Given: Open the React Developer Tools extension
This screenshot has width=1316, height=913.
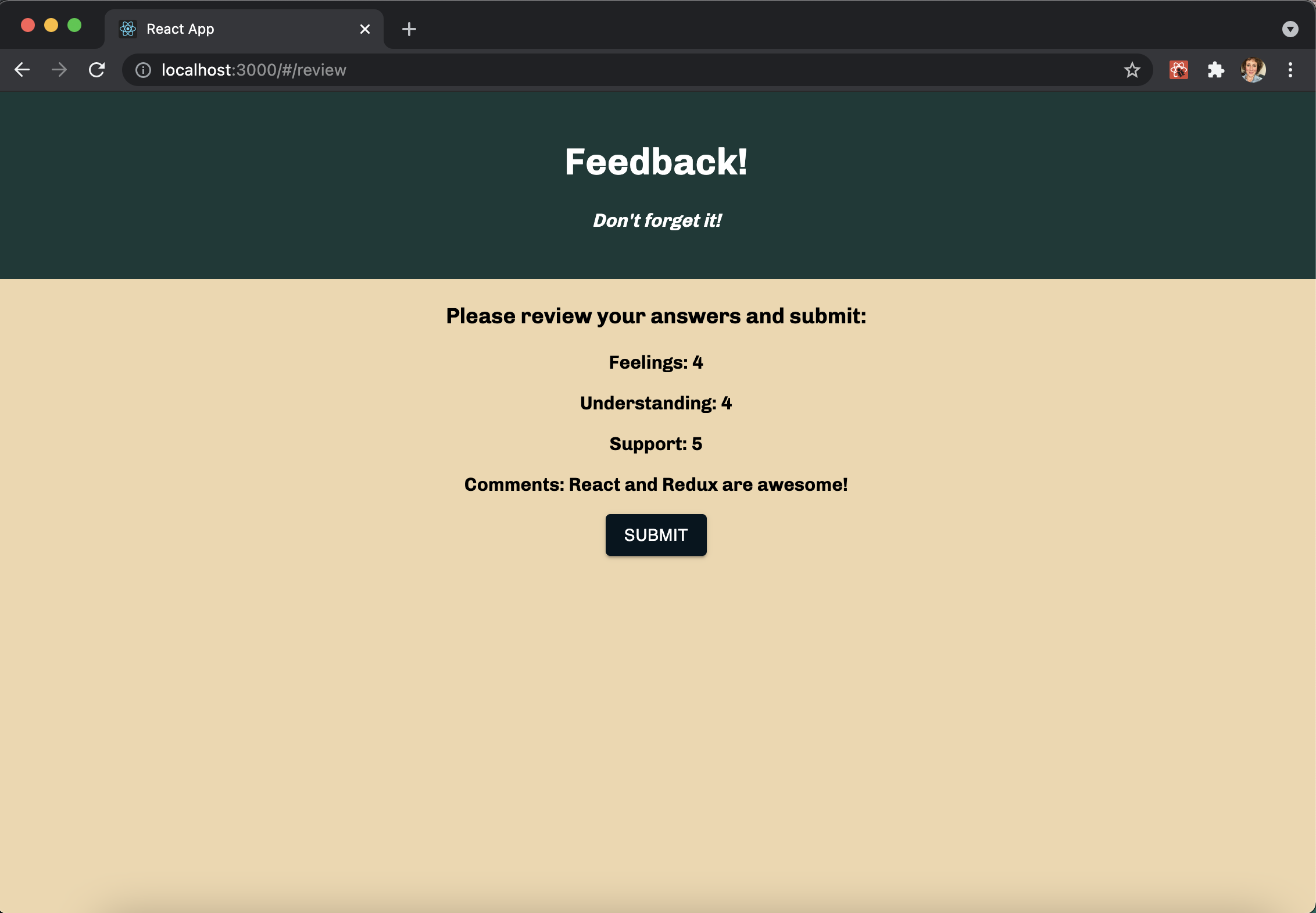Looking at the screenshot, I should 1178,70.
